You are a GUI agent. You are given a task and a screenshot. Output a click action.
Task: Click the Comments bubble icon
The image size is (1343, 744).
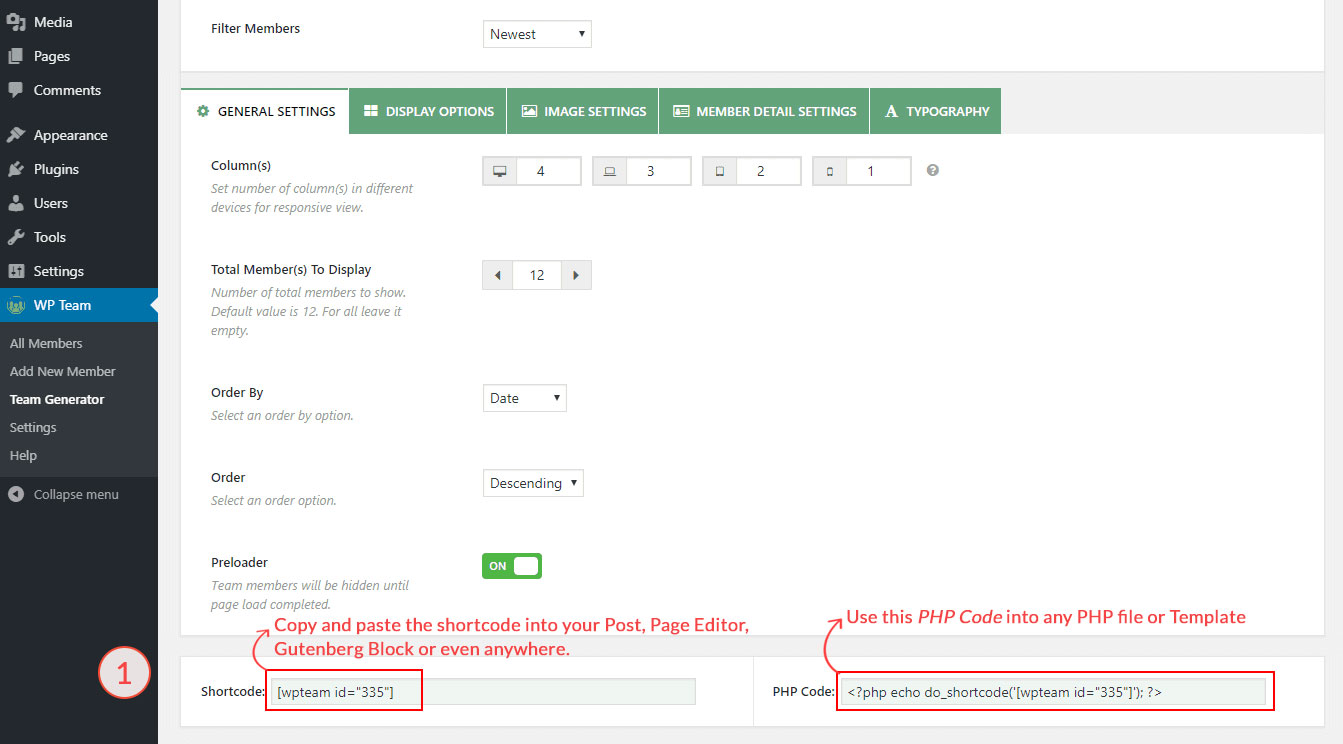pyautogui.click(x=16, y=90)
